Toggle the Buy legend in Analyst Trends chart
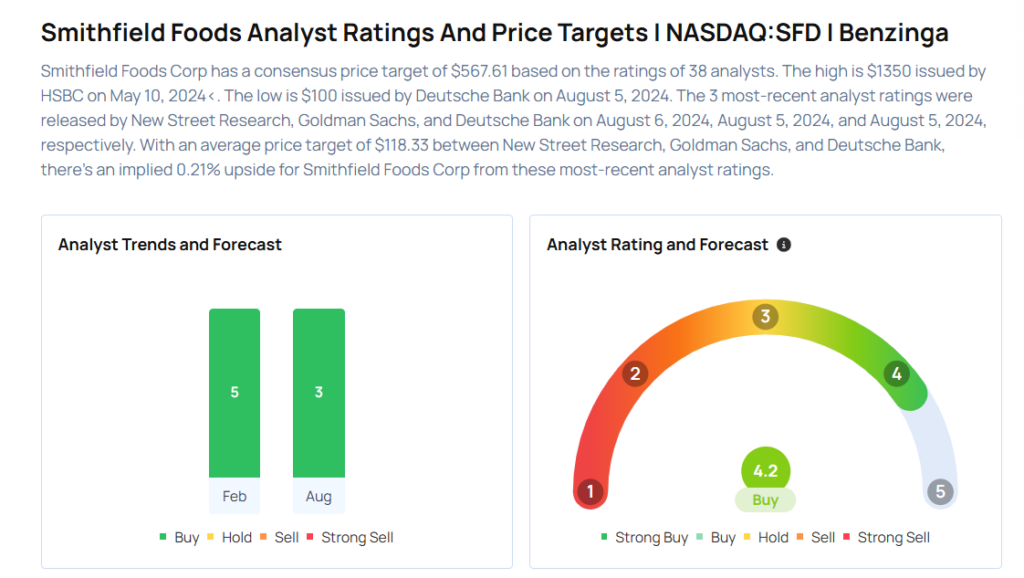Screen dimensions: 1024x578 179,537
